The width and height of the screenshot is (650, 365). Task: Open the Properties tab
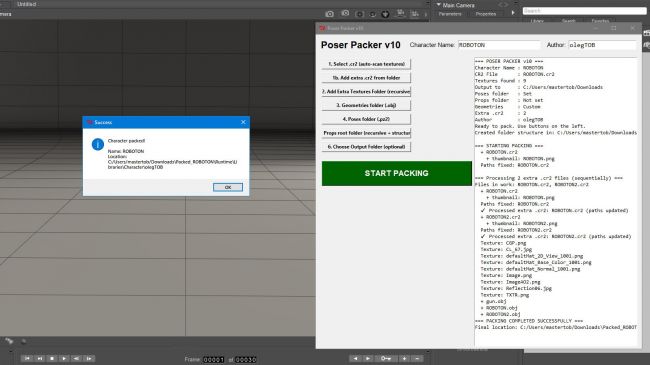click(x=486, y=14)
